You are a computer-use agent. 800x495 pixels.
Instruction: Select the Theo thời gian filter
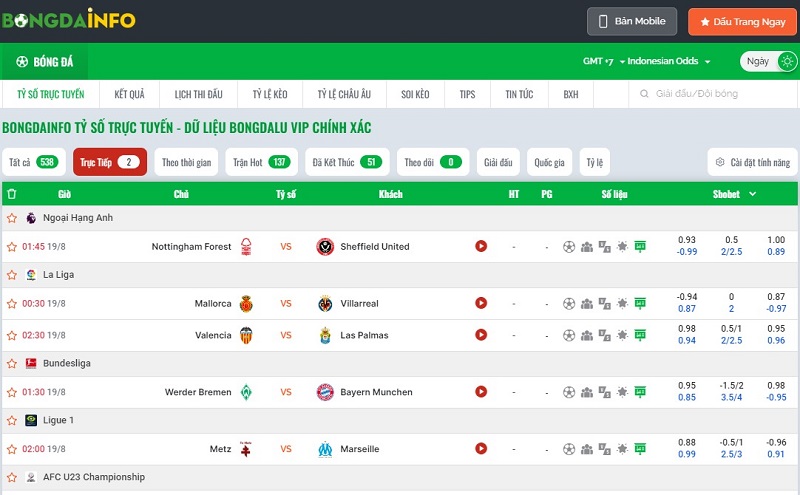coord(186,162)
